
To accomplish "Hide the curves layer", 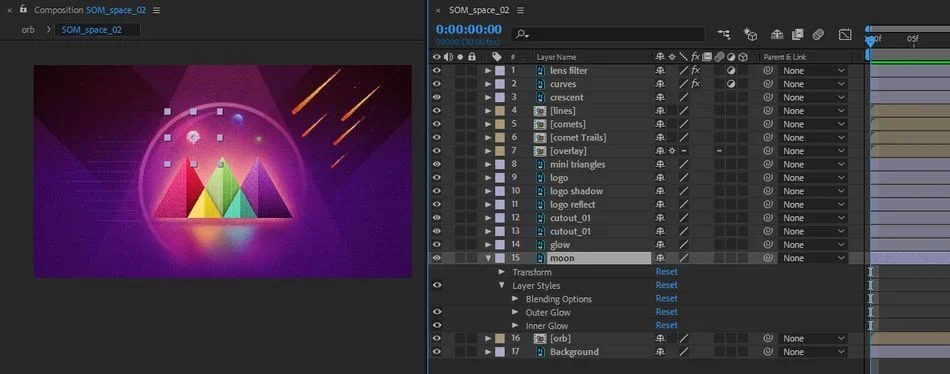I will coord(436,84).
